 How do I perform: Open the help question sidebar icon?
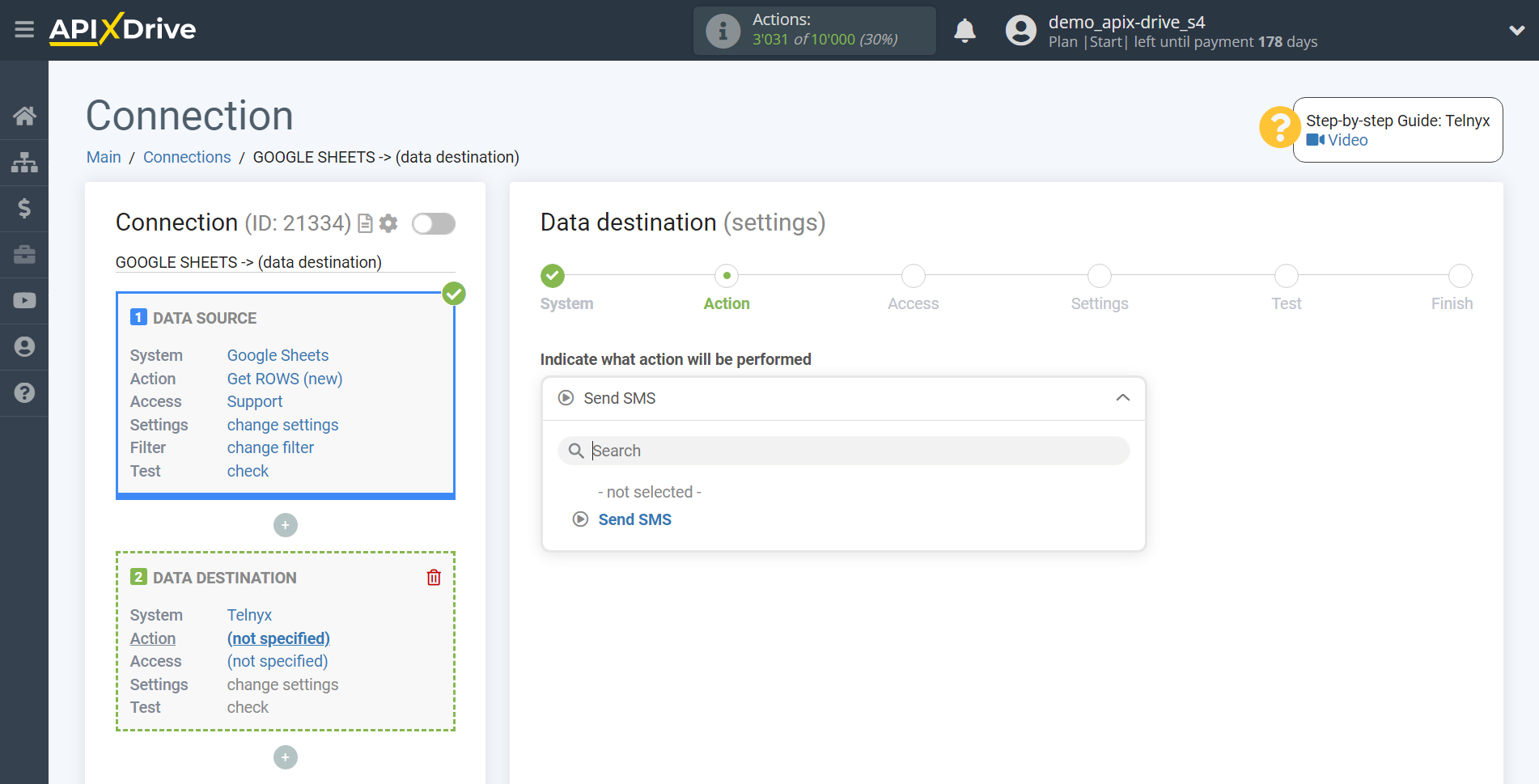[x=24, y=392]
